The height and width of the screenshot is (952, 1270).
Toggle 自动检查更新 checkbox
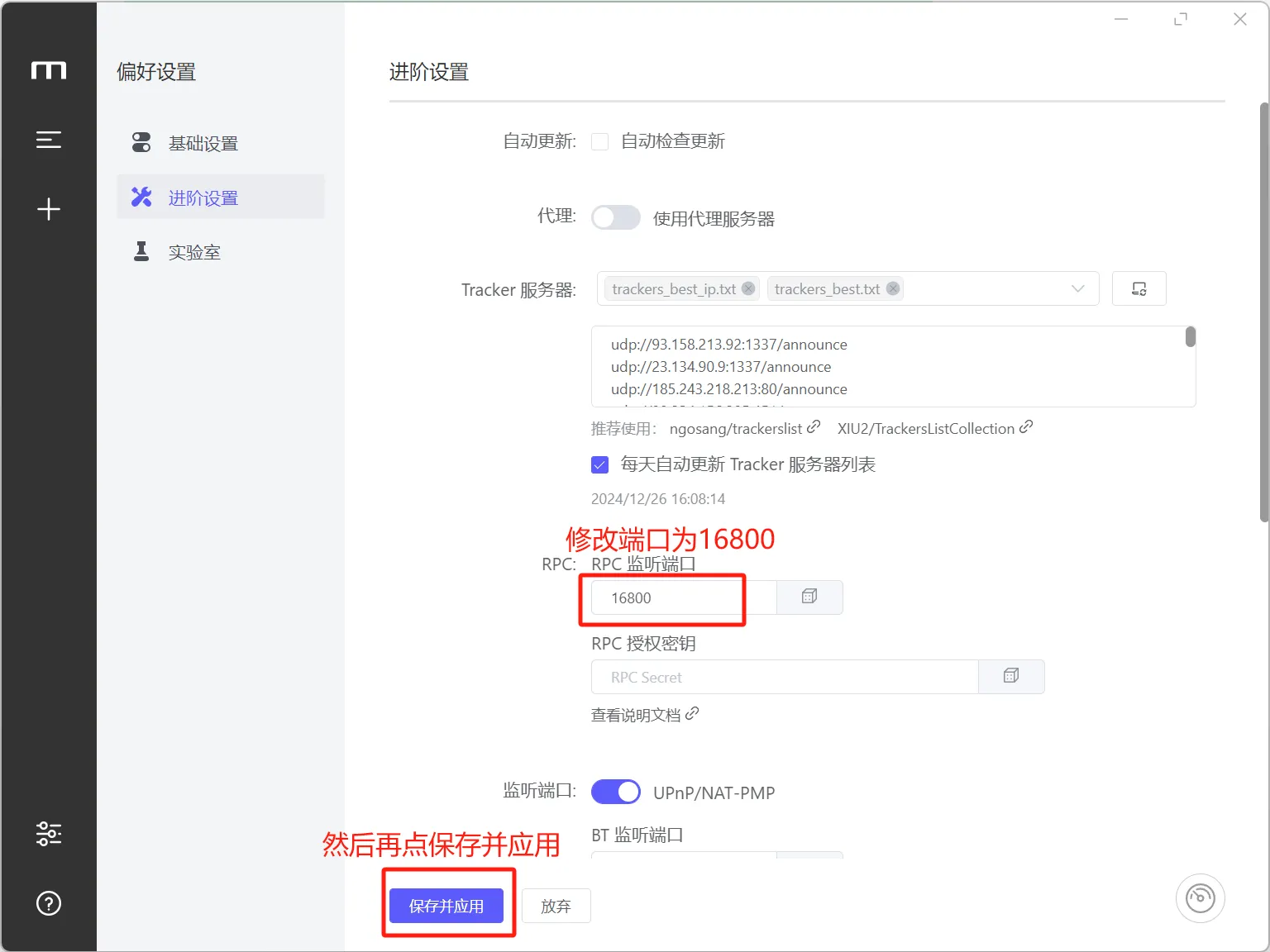point(600,142)
